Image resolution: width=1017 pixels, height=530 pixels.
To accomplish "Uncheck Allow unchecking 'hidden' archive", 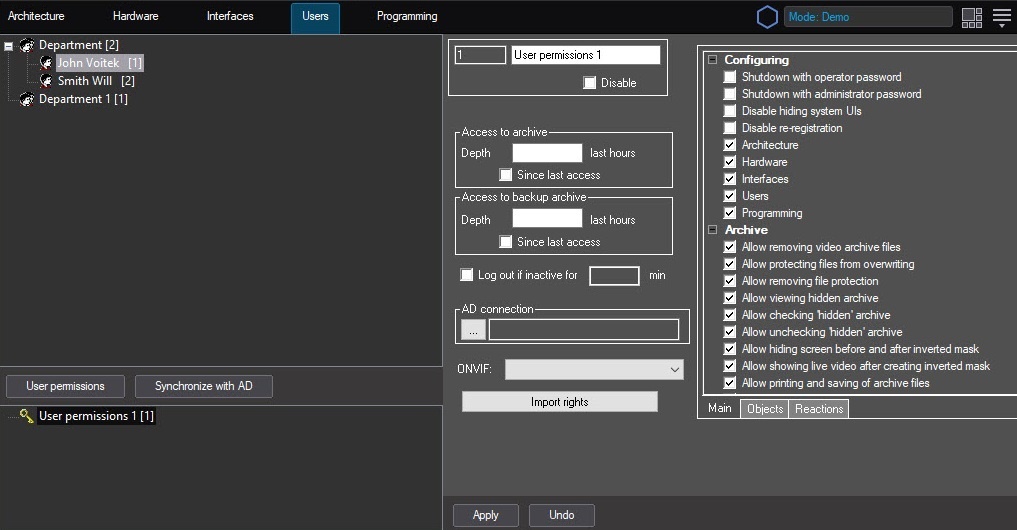I will pos(730,331).
